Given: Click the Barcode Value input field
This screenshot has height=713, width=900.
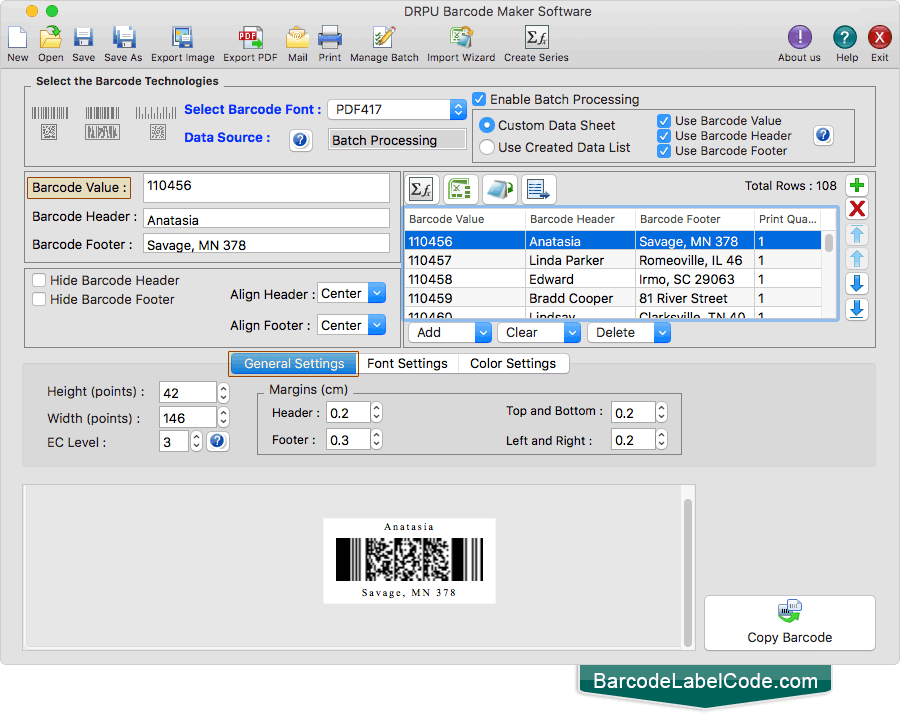Looking at the screenshot, I should tap(266, 188).
